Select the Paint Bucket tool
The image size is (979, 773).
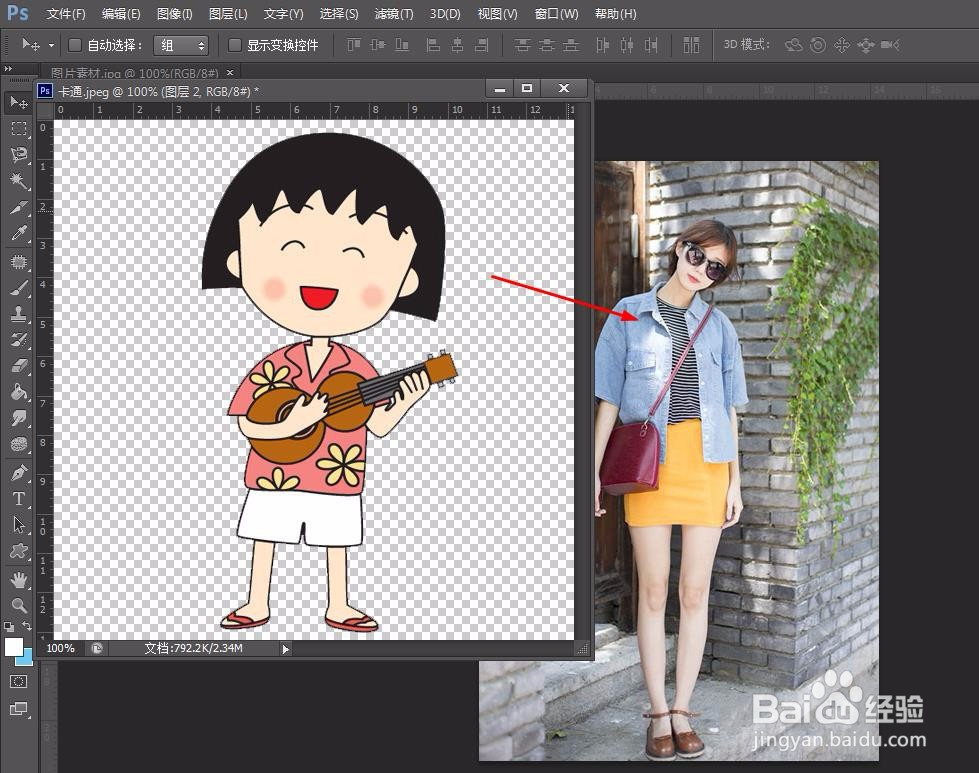click(x=19, y=391)
